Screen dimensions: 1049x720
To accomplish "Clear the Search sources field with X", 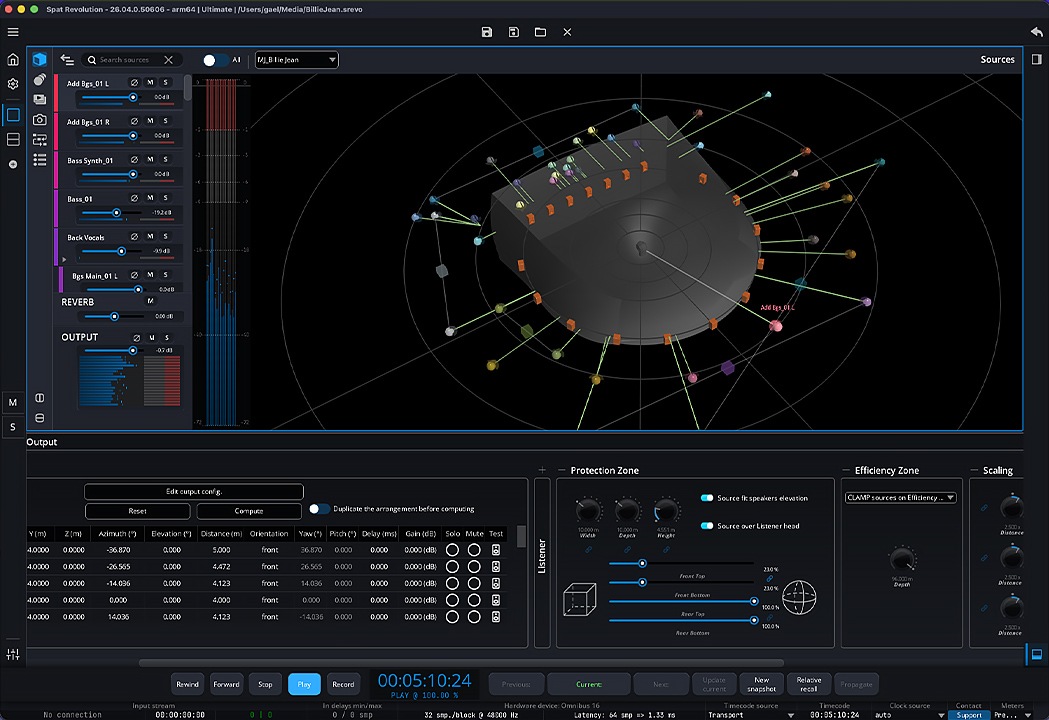I will click(x=169, y=60).
